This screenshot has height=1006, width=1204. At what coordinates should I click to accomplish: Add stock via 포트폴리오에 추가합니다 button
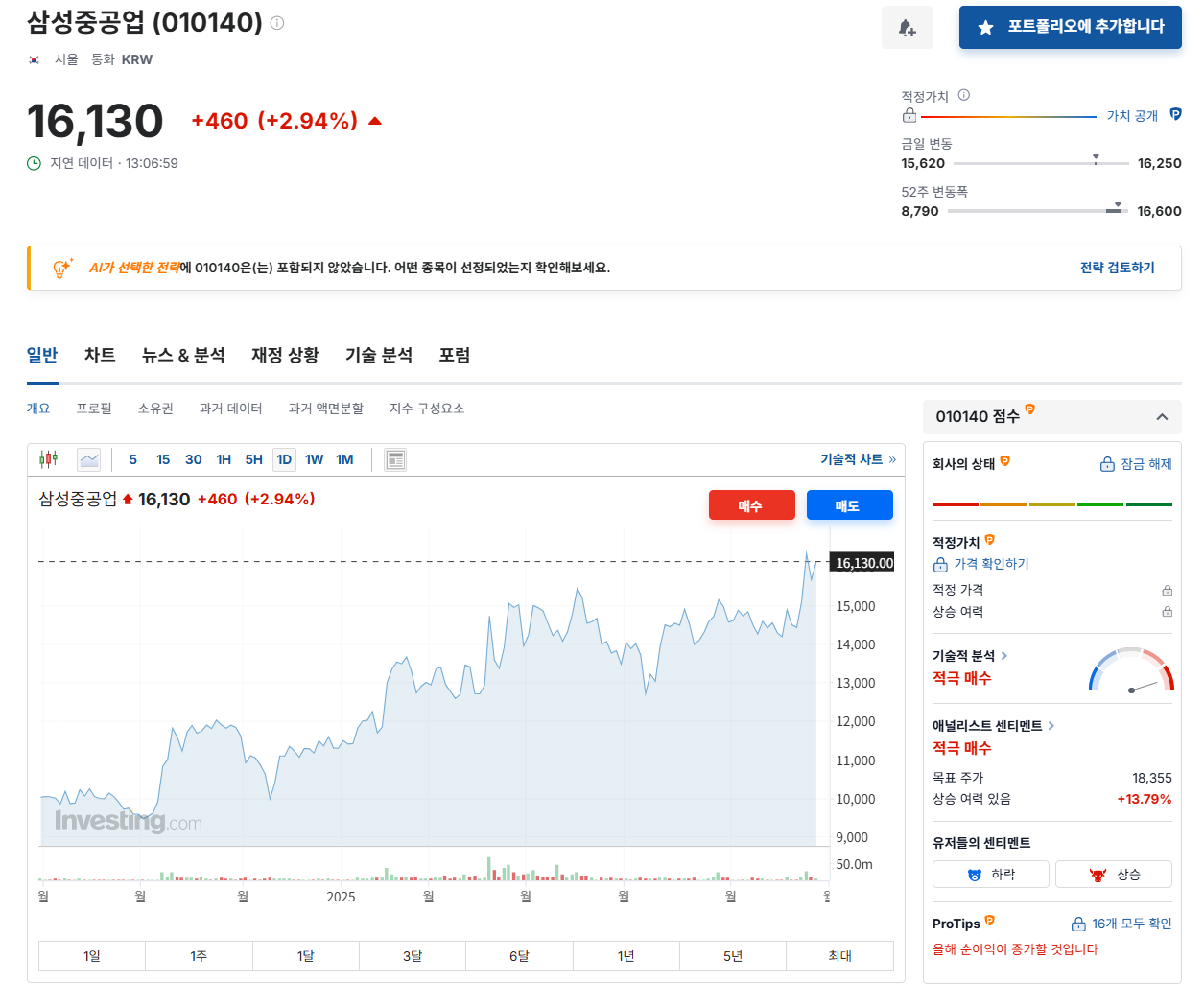[x=1071, y=27]
